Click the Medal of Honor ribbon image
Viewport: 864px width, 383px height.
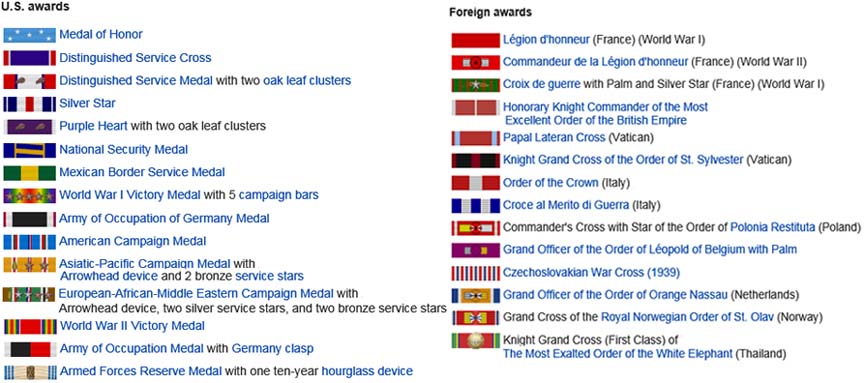click(x=30, y=35)
